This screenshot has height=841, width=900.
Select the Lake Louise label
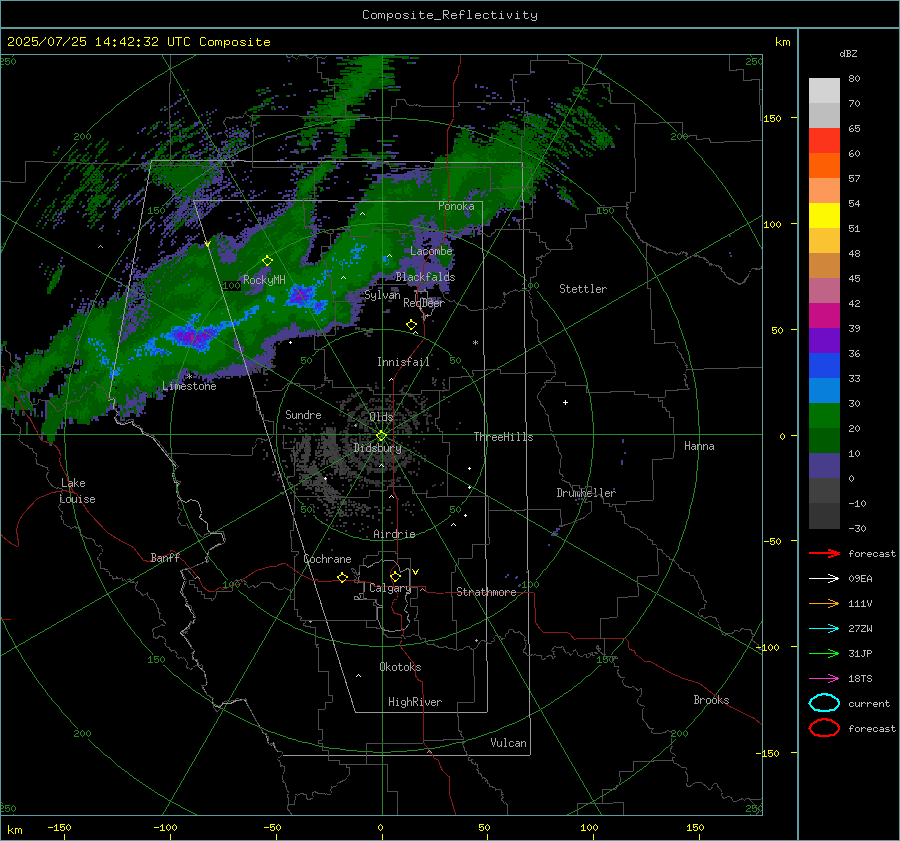(x=77, y=491)
